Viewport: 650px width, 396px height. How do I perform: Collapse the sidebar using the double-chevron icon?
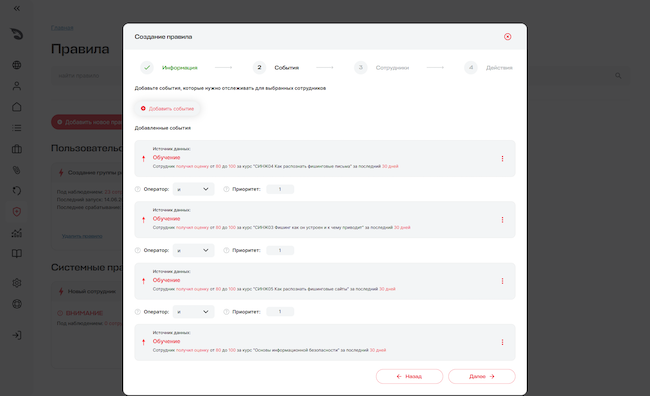click(17, 8)
